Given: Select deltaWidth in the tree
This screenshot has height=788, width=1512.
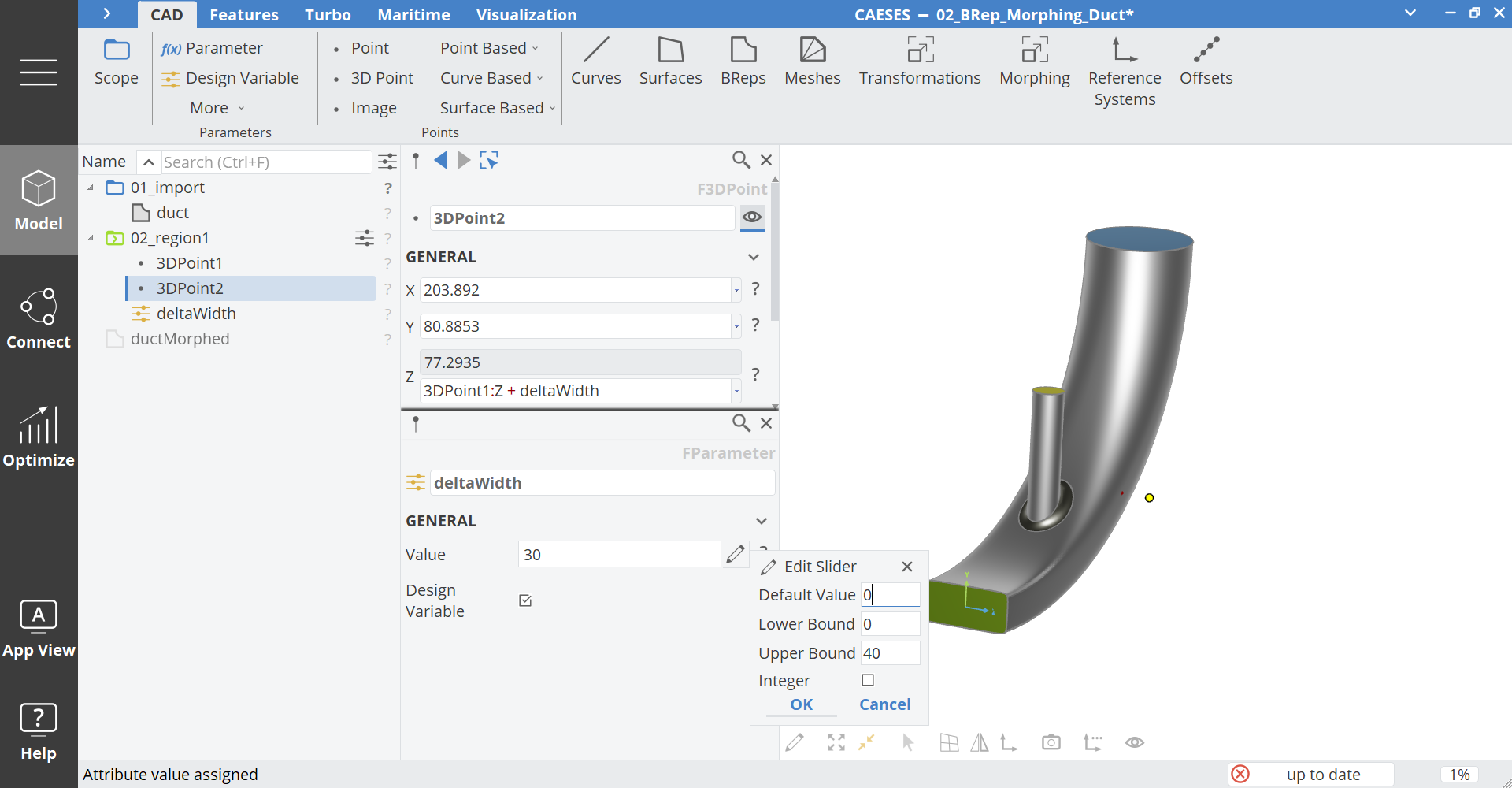Looking at the screenshot, I should click(x=196, y=314).
